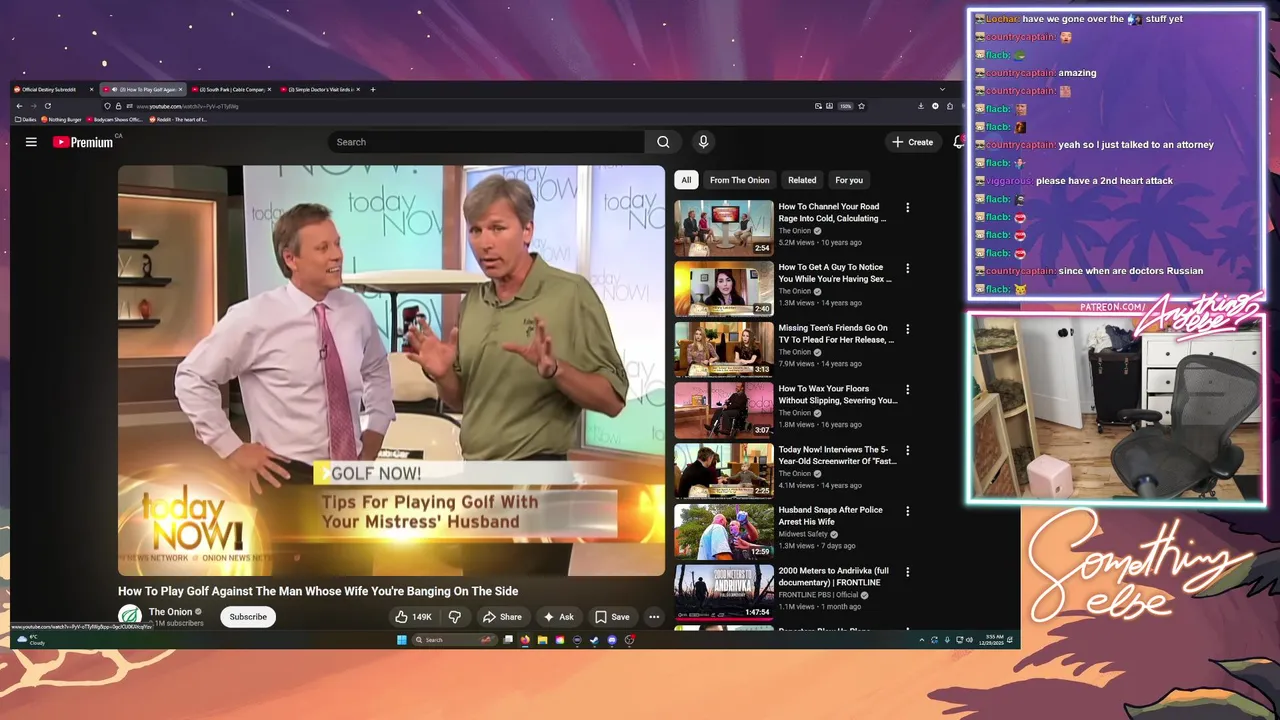Screen dimensions: 1280x720
Task: Open the zoom level 150% indicator
Action: [845, 106]
